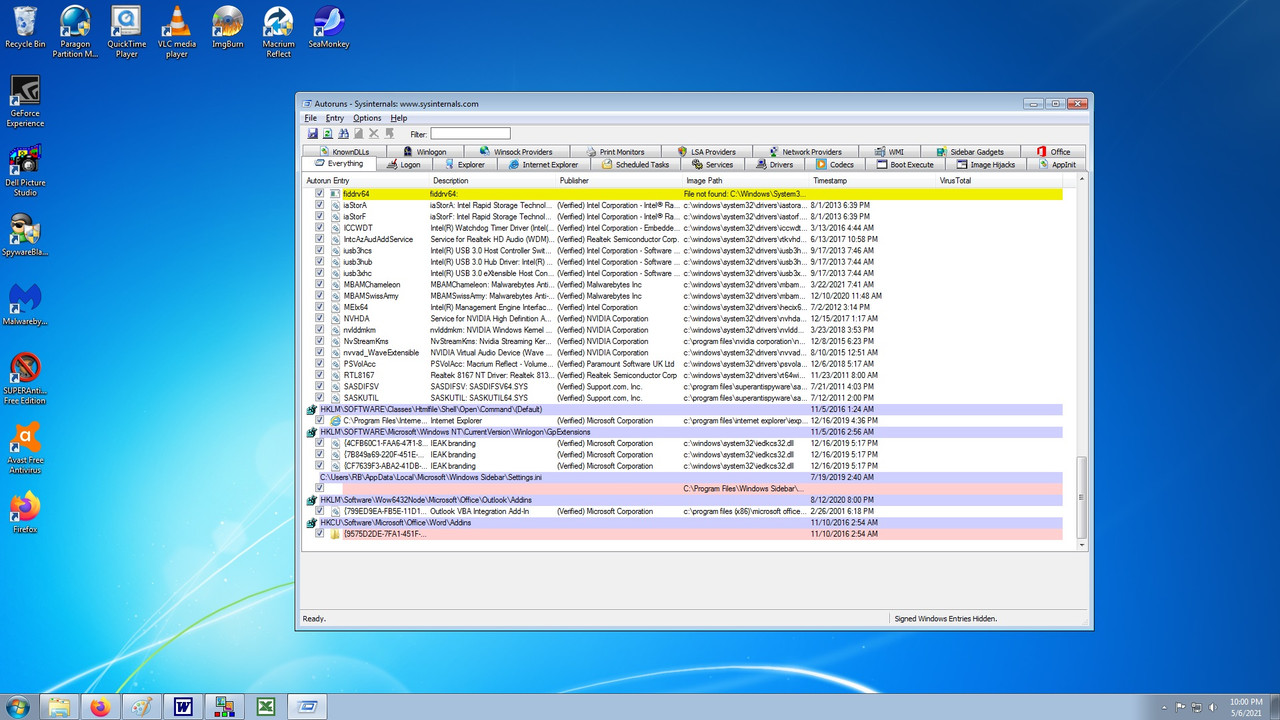
Task: Open Microsoft Excel from the taskbar
Action: pos(266,706)
